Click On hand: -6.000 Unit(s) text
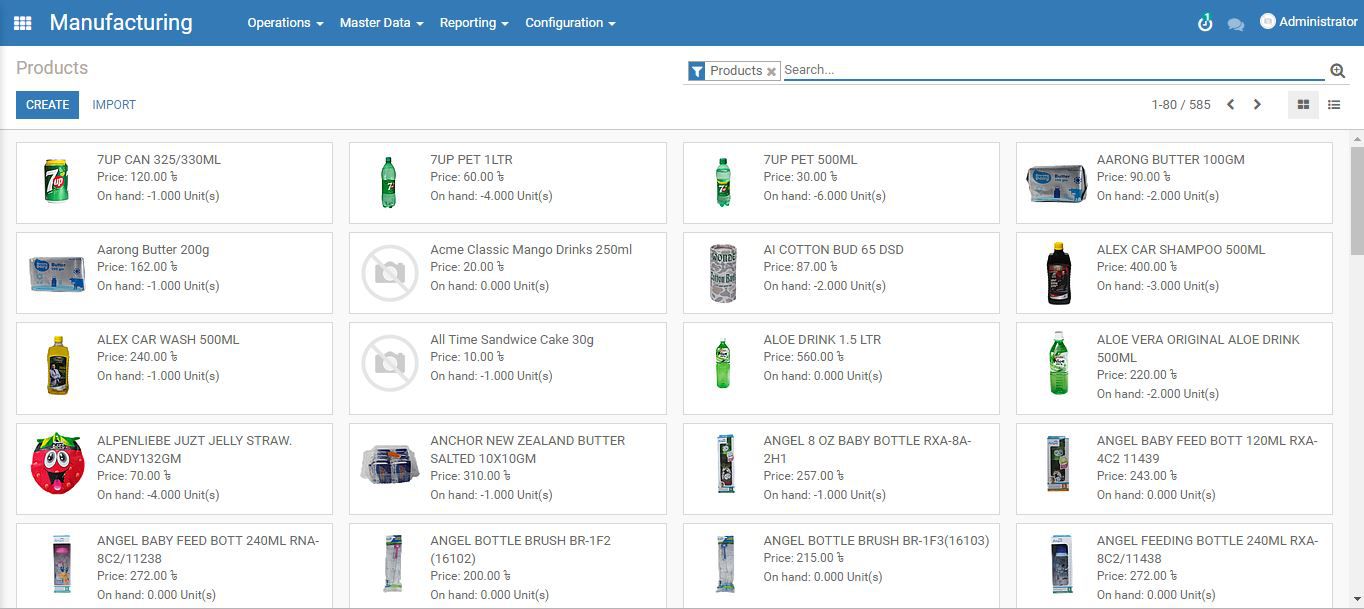Viewport: 1364px width, 609px height. point(824,195)
